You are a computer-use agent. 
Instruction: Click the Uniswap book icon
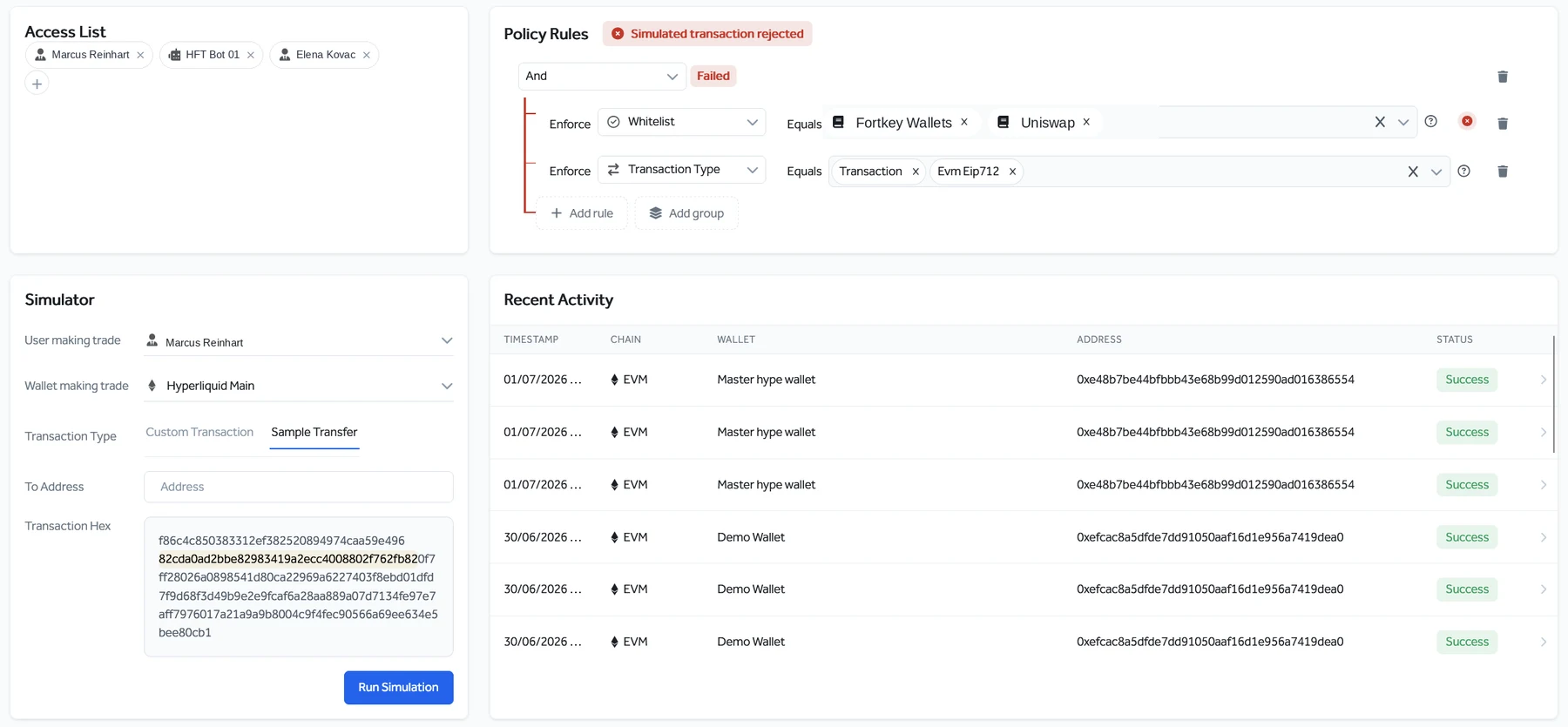1003,122
